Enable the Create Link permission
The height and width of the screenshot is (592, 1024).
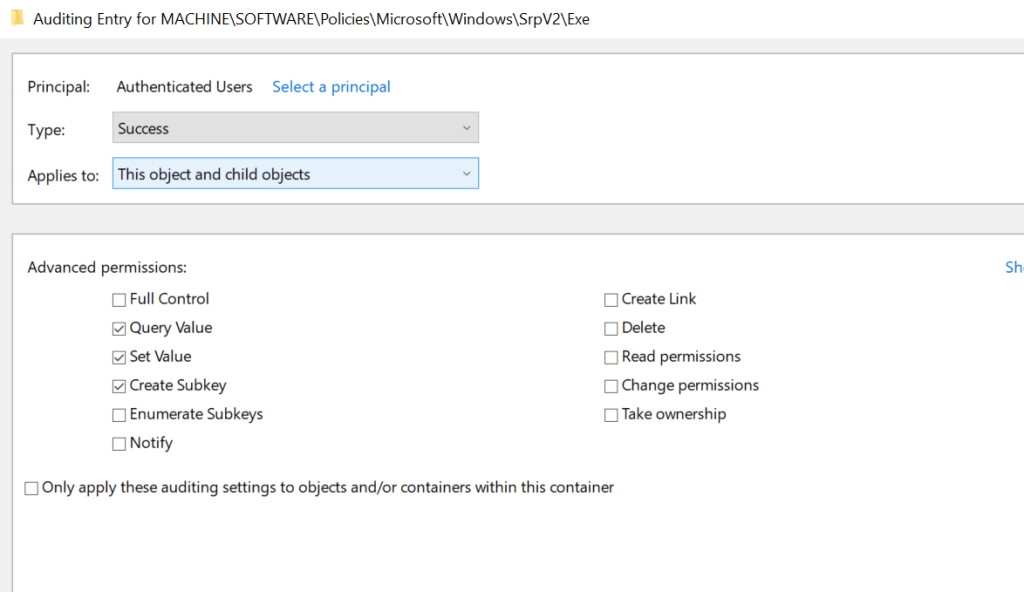(611, 299)
